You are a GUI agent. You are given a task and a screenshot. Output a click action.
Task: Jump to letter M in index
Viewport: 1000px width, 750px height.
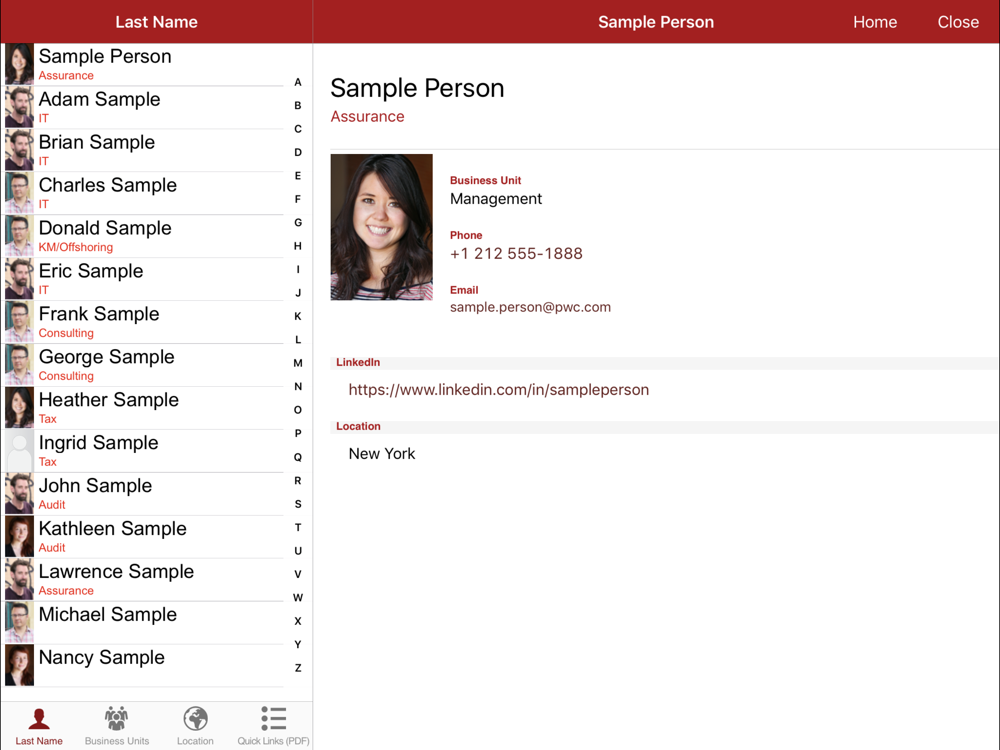coord(298,363)
